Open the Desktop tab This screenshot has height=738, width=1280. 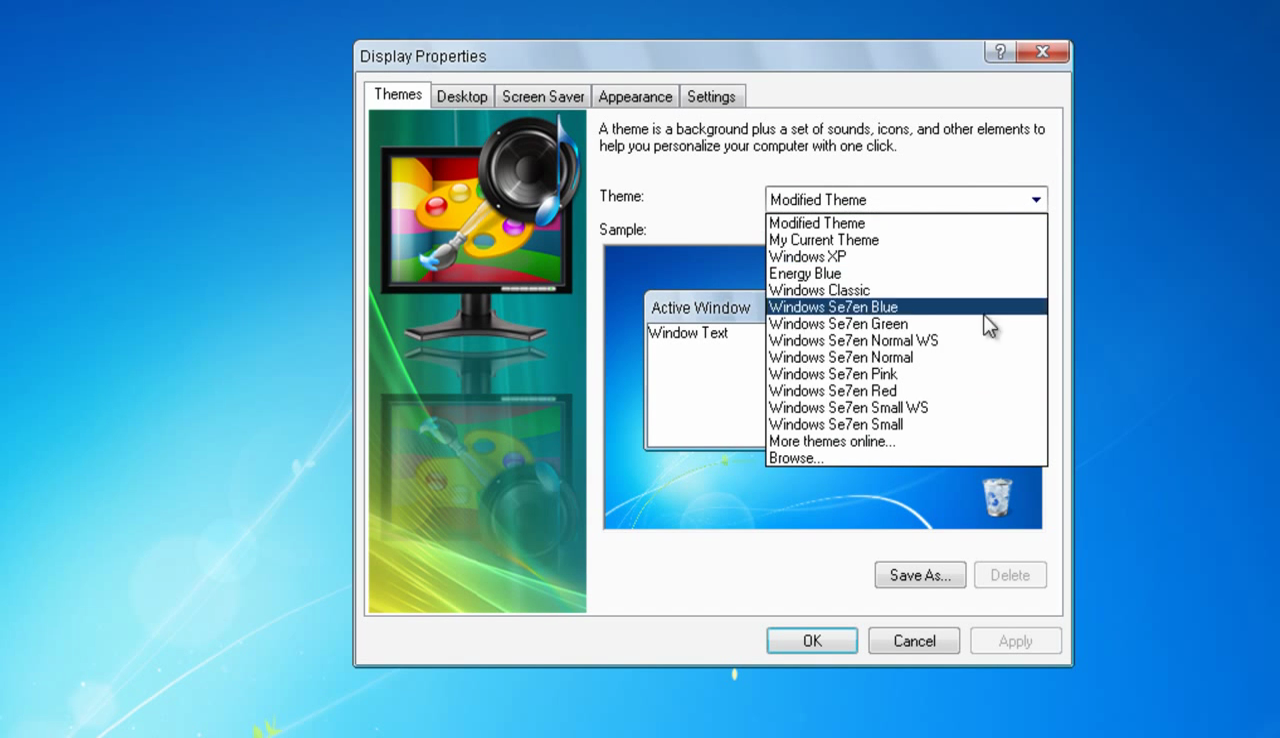[x=462, y=97]
